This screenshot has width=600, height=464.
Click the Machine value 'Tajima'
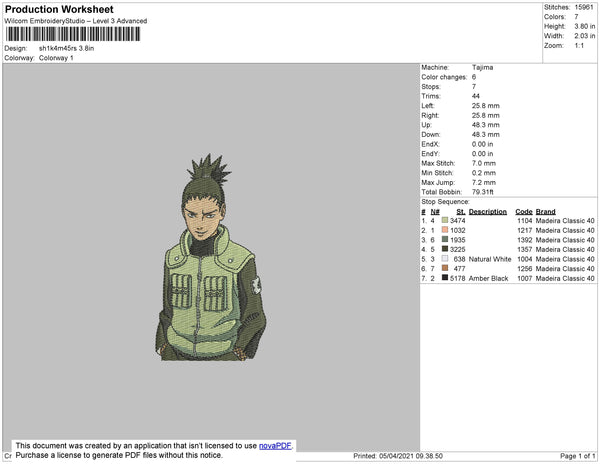(483, 67)
